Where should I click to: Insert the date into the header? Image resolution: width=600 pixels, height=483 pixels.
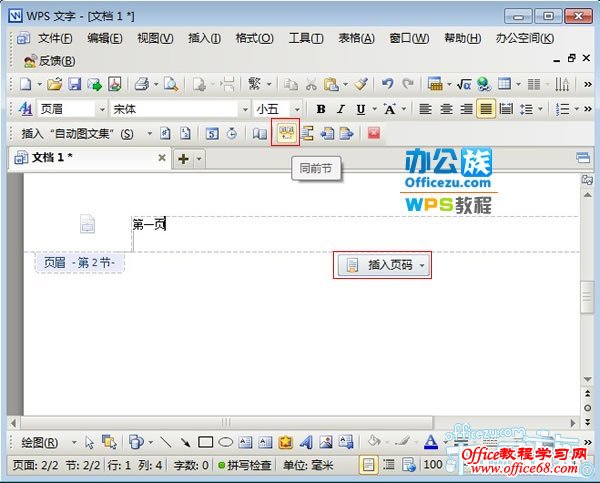pyautogui.click(x=212, y=134)
